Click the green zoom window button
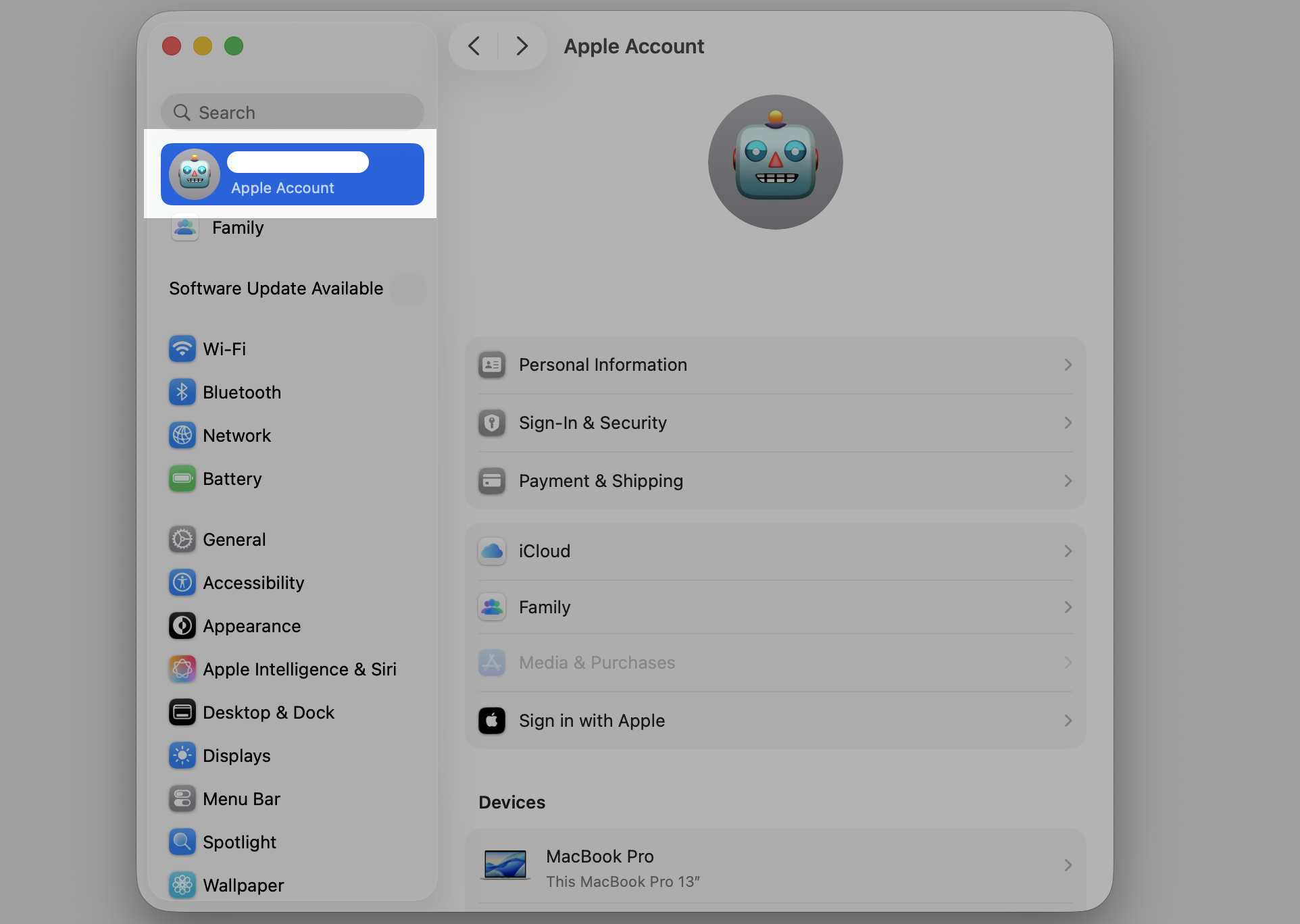This screenshot has width=1300, height=924. 234,46
